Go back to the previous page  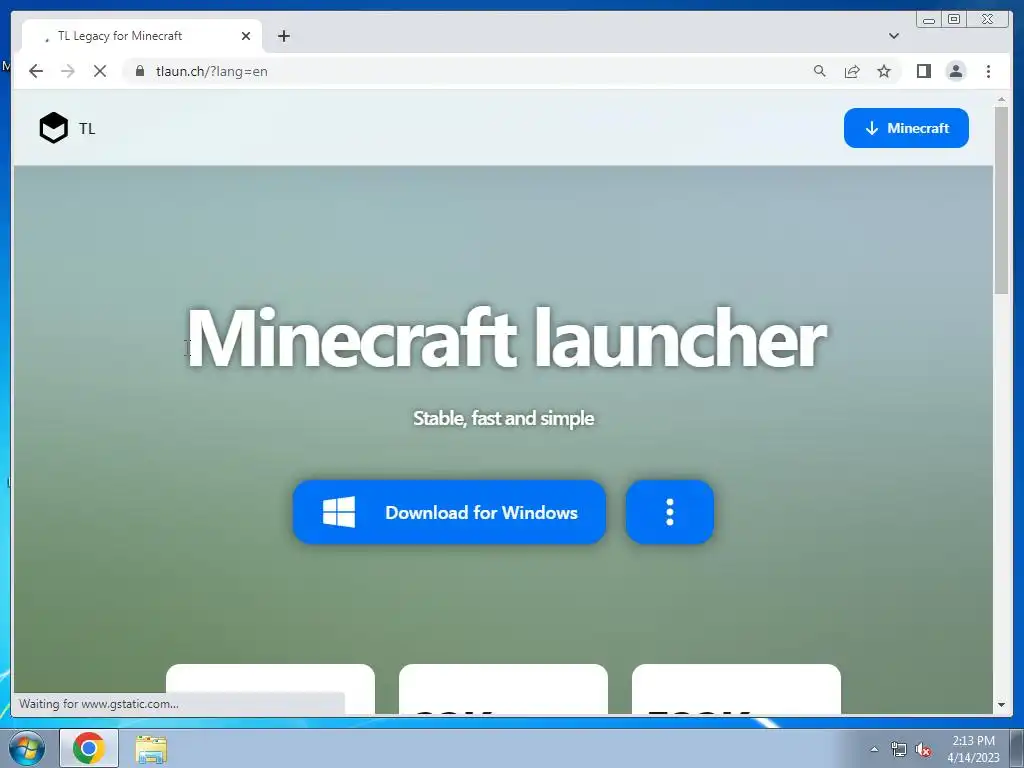36,71
